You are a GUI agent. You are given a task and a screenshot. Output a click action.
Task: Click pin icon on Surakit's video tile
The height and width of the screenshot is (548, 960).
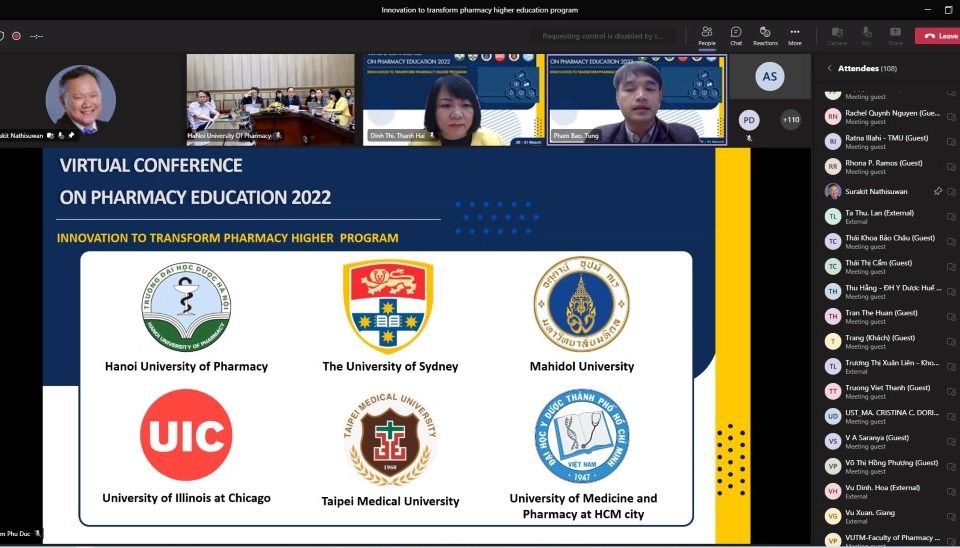coord(71,136)
